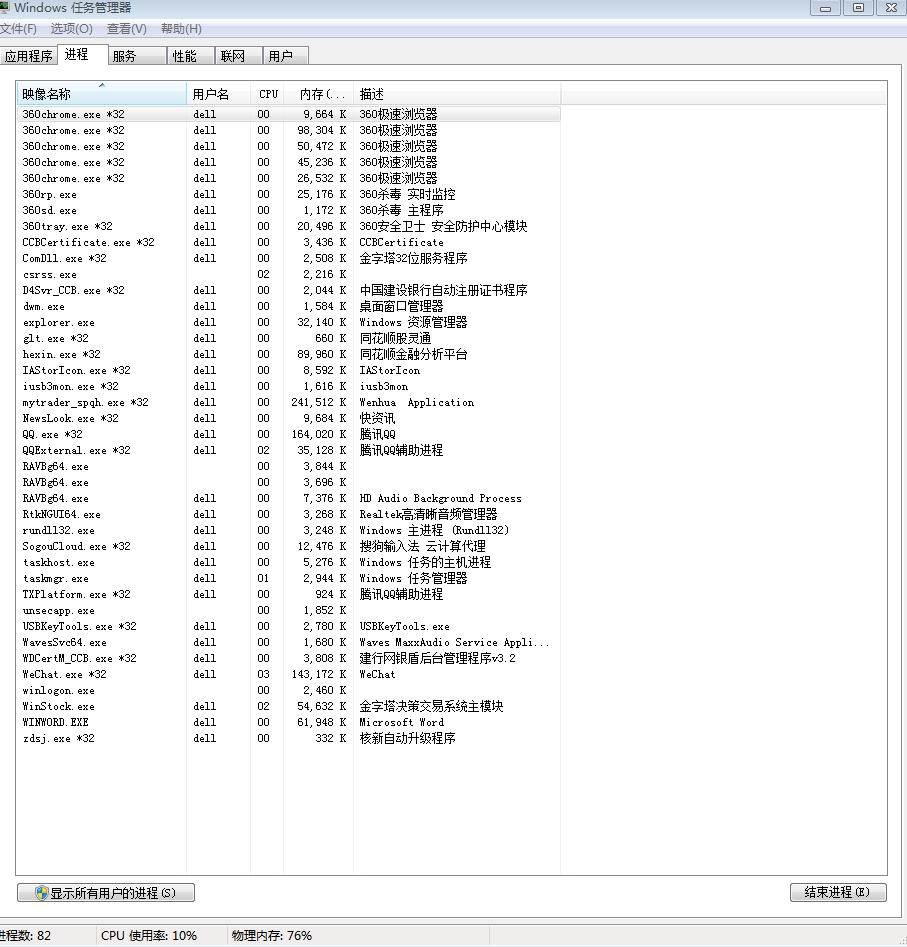Minimize the Task Manager window
The image size is (907, 947).
[825, 8]
